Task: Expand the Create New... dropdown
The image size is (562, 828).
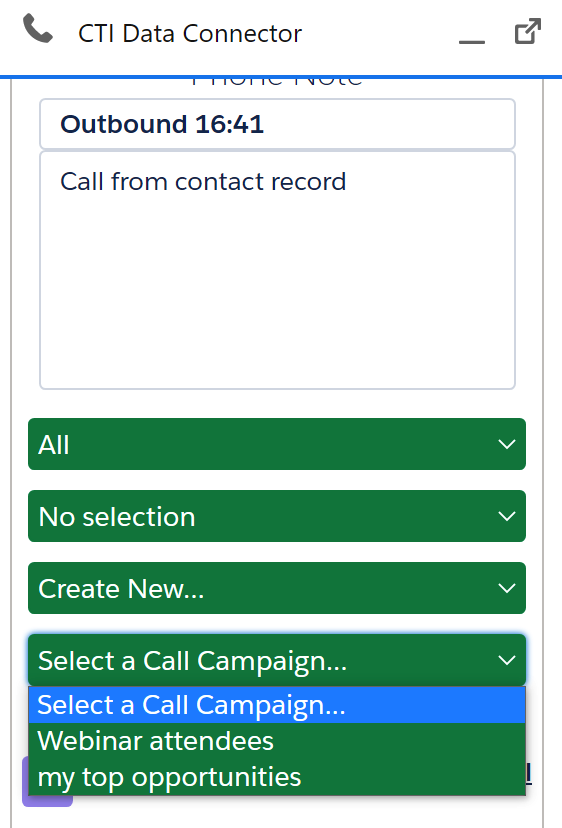Action: [x=277, y=588]
